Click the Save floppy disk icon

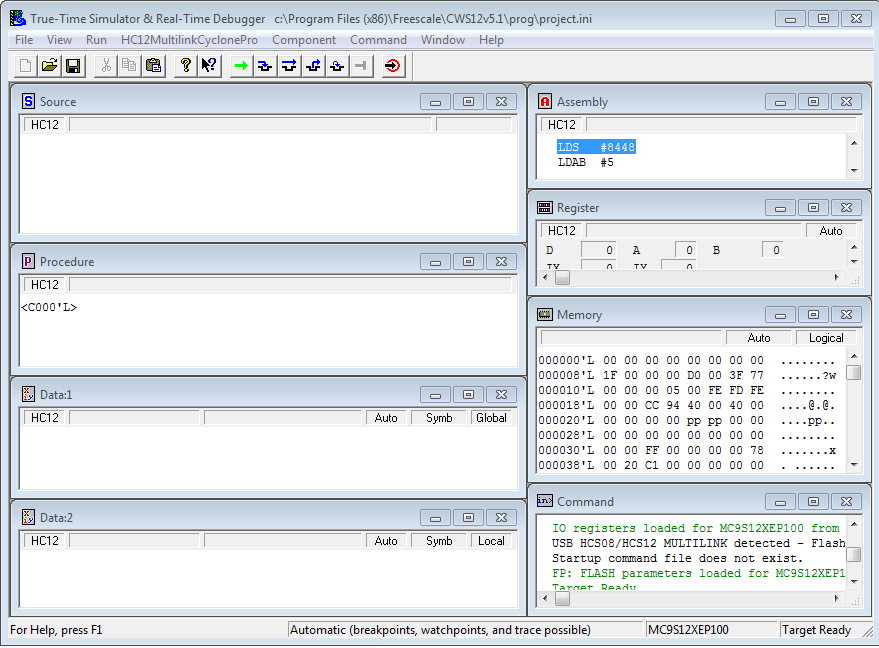pyautogui.click(x=73, y=66)
